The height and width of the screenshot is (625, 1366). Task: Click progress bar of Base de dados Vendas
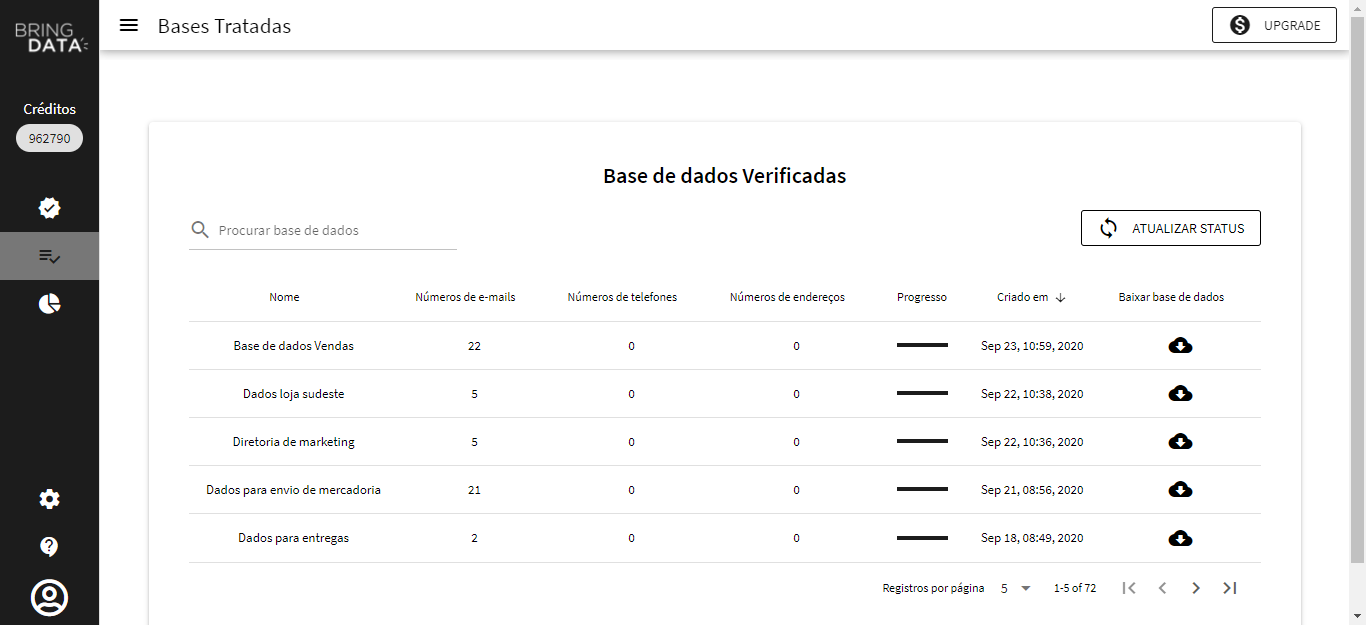(x=922, y=345)
